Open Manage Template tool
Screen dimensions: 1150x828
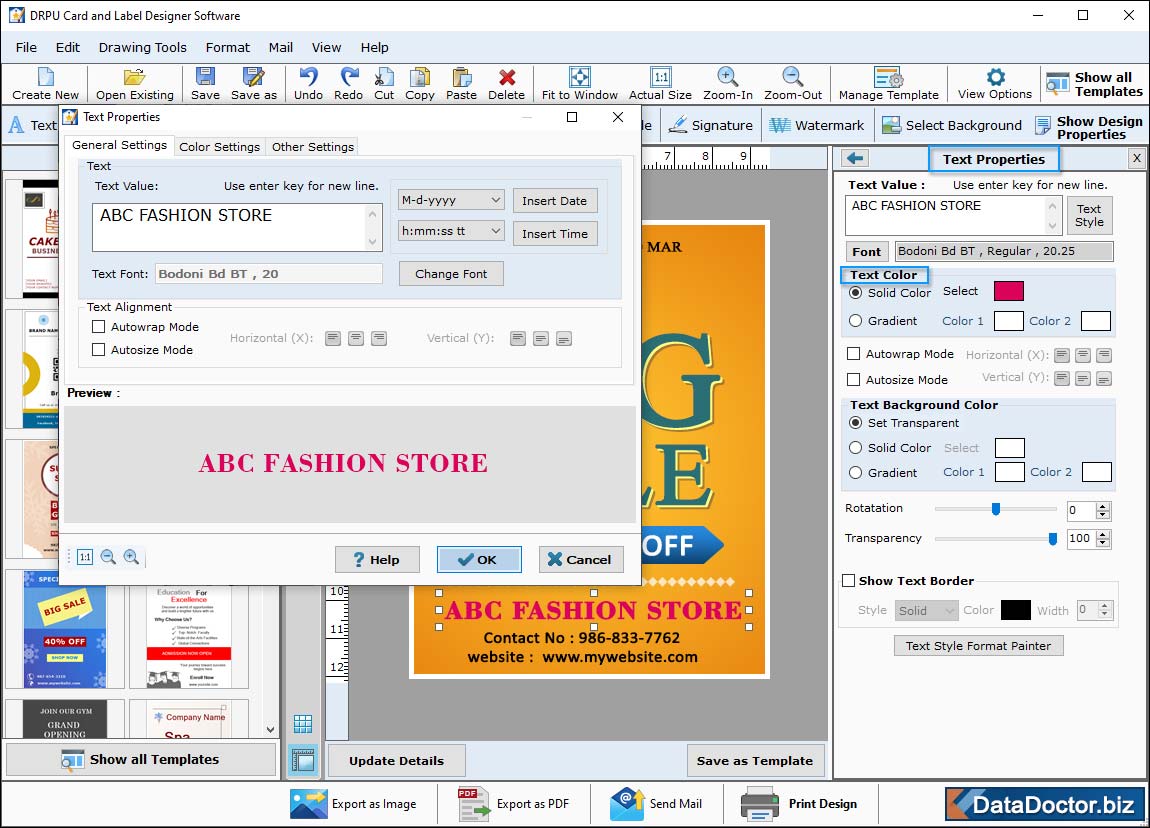point(888,84)
